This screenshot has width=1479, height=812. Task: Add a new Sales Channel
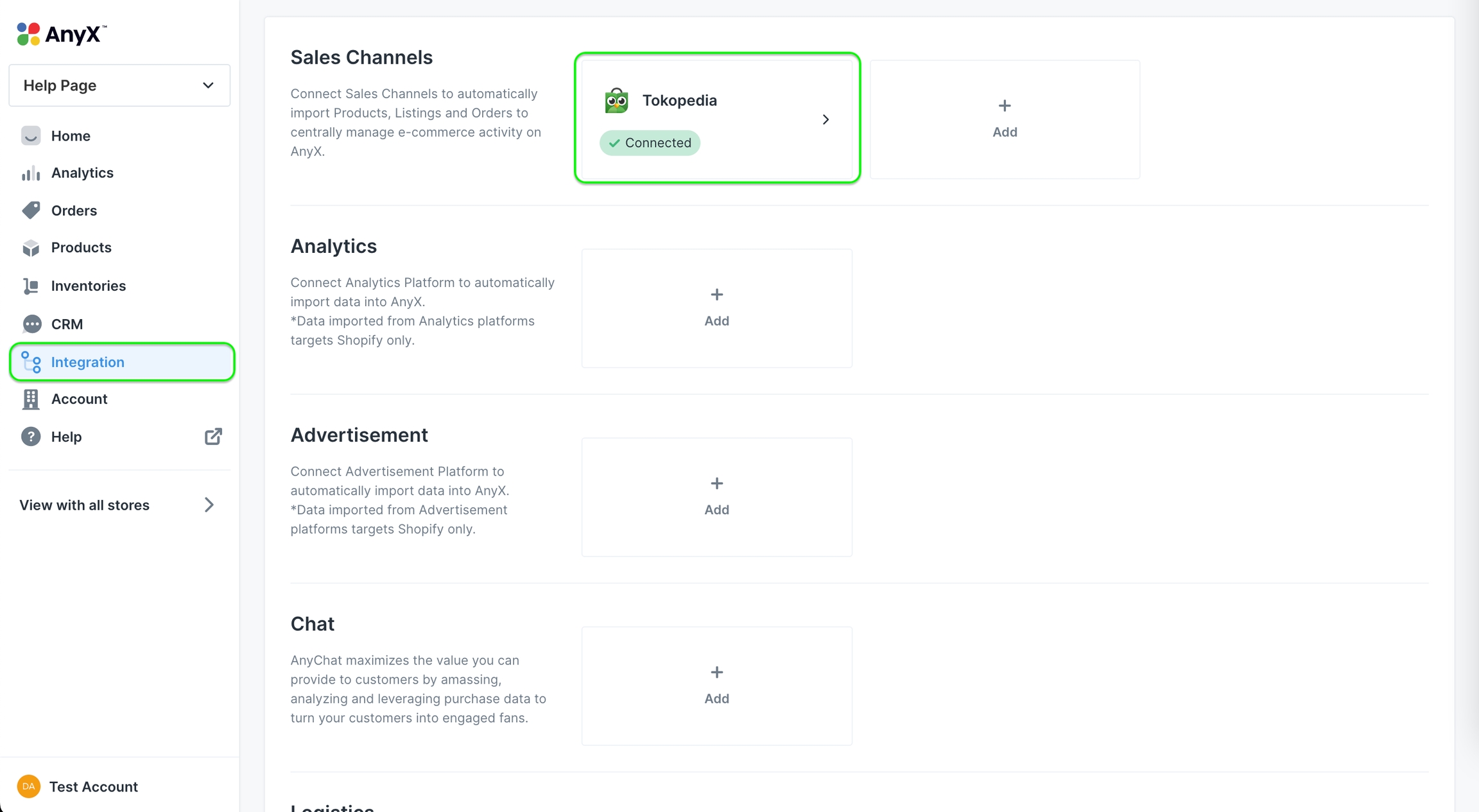coord(1005,119)
